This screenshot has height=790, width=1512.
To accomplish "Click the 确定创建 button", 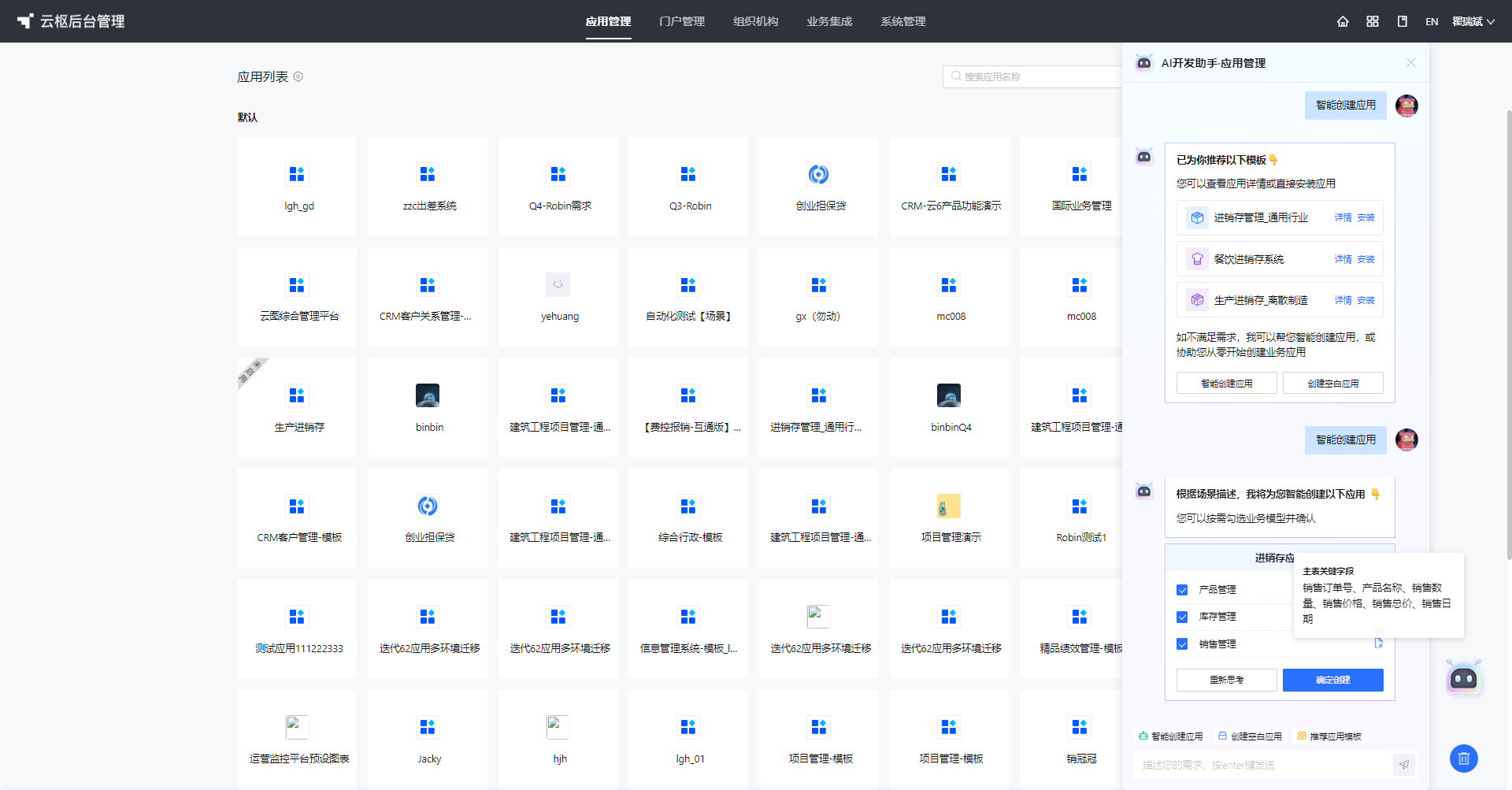I will (x=1333, y=680).
